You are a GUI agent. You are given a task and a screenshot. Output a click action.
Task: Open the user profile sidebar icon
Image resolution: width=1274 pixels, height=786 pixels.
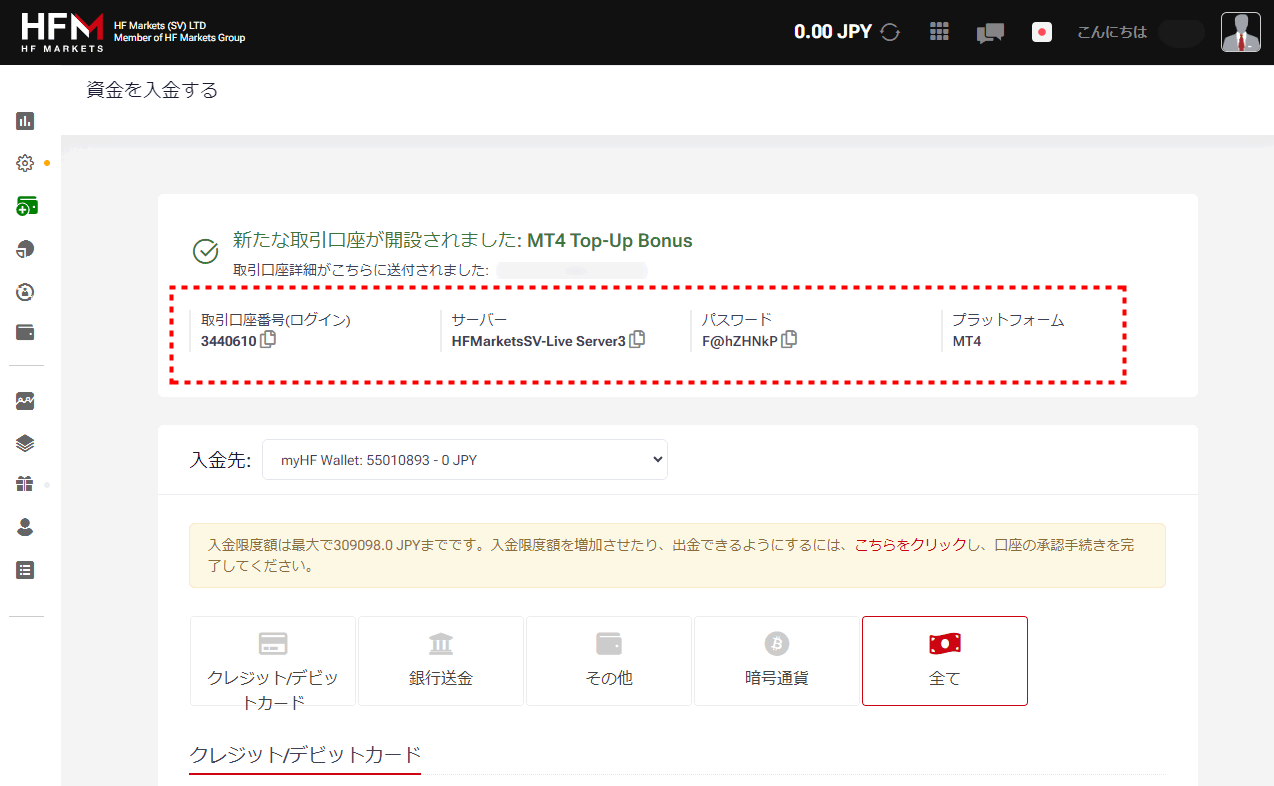(x=25, y=527)
